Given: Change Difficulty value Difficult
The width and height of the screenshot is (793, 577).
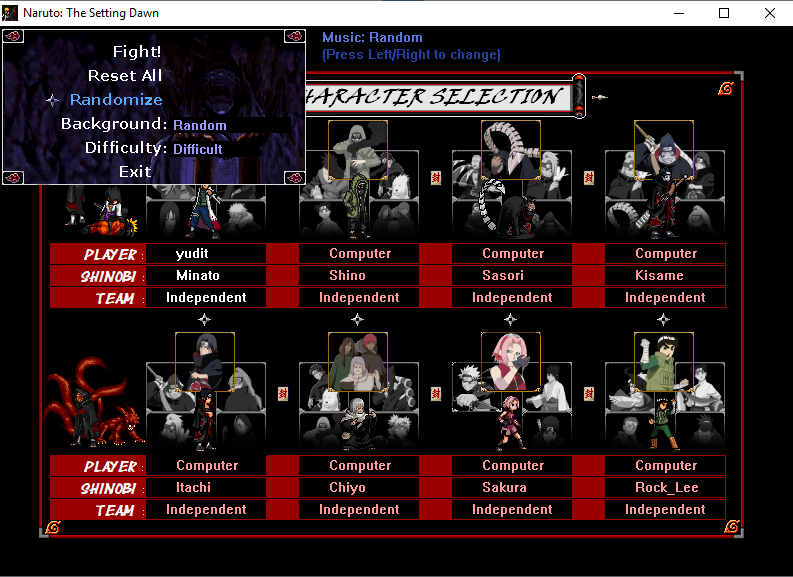Looking at the screenshot, I should 198,149.
